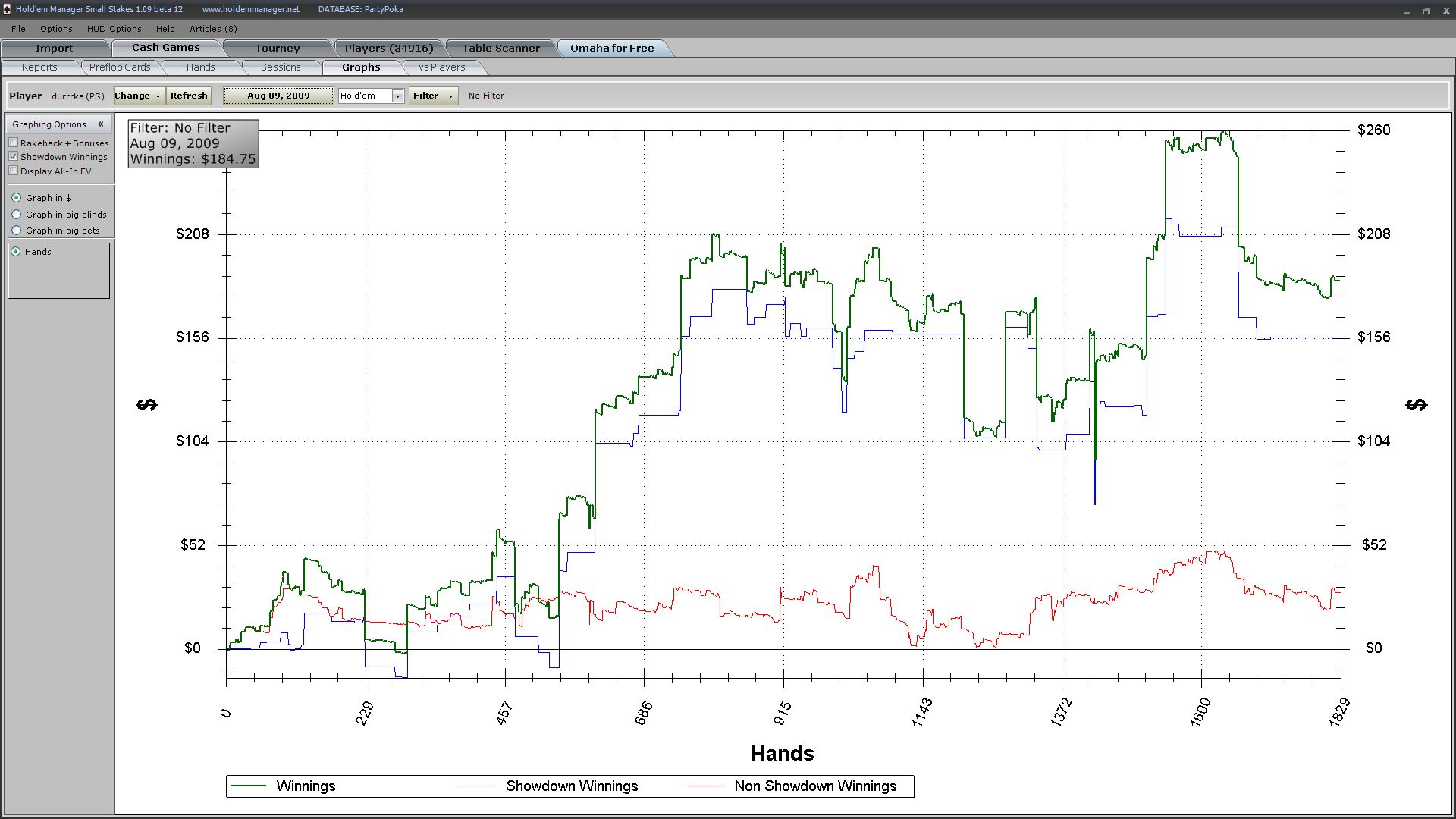The image size is (1456, 819).
Task: Switch to the Table Scanner tab
Action: [x=500, y=48]
